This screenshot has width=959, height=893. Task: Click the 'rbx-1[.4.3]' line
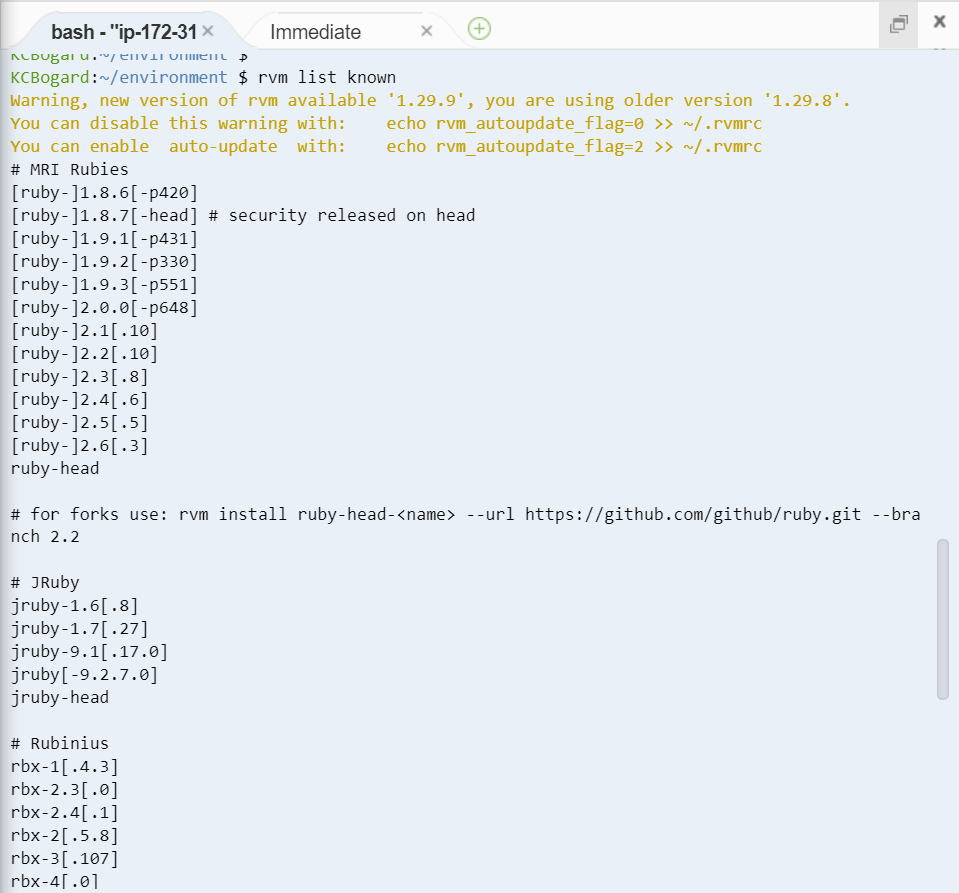pos(64,767)
